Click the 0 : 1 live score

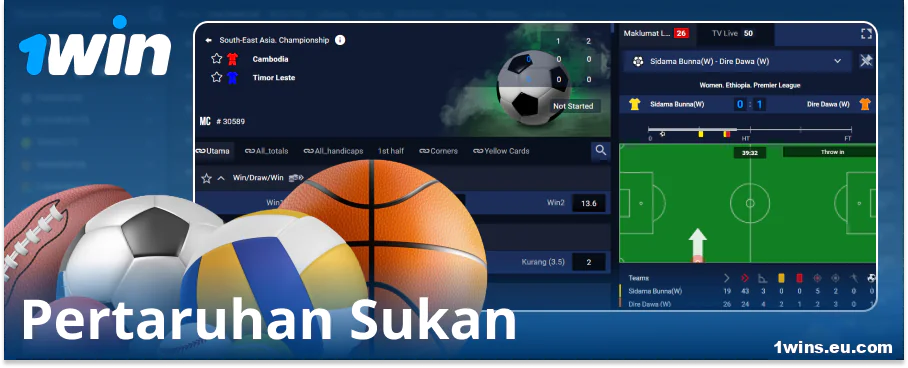(x=750, y=105)
